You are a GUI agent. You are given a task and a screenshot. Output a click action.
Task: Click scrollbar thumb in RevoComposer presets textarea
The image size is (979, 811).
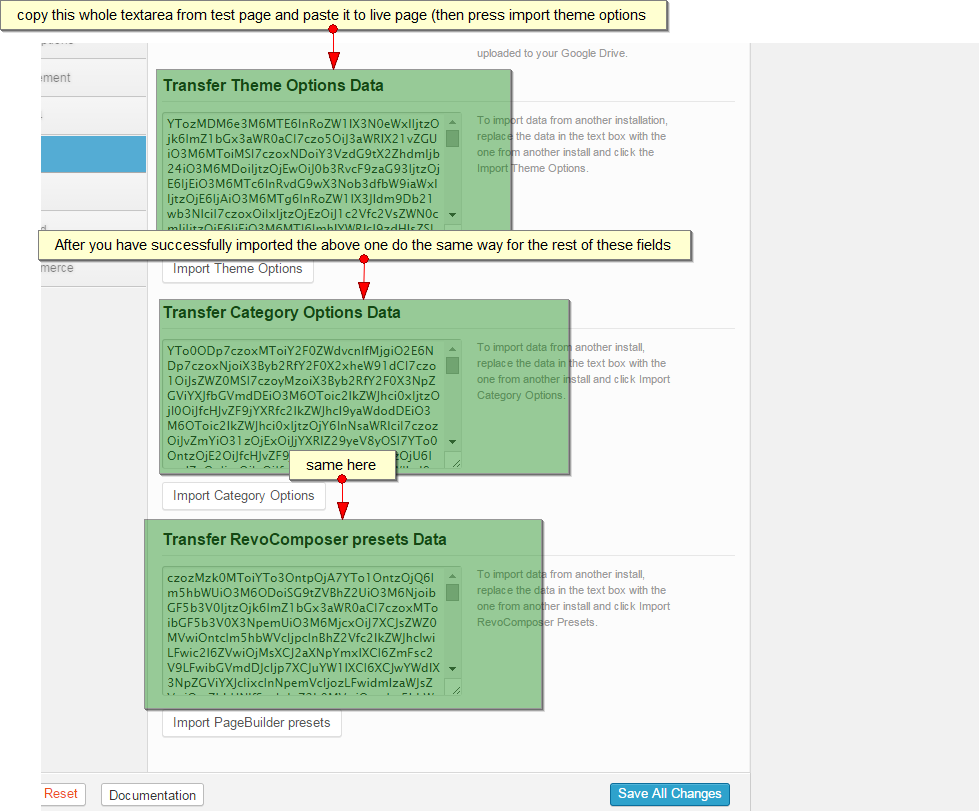click(x=452, y=593)
